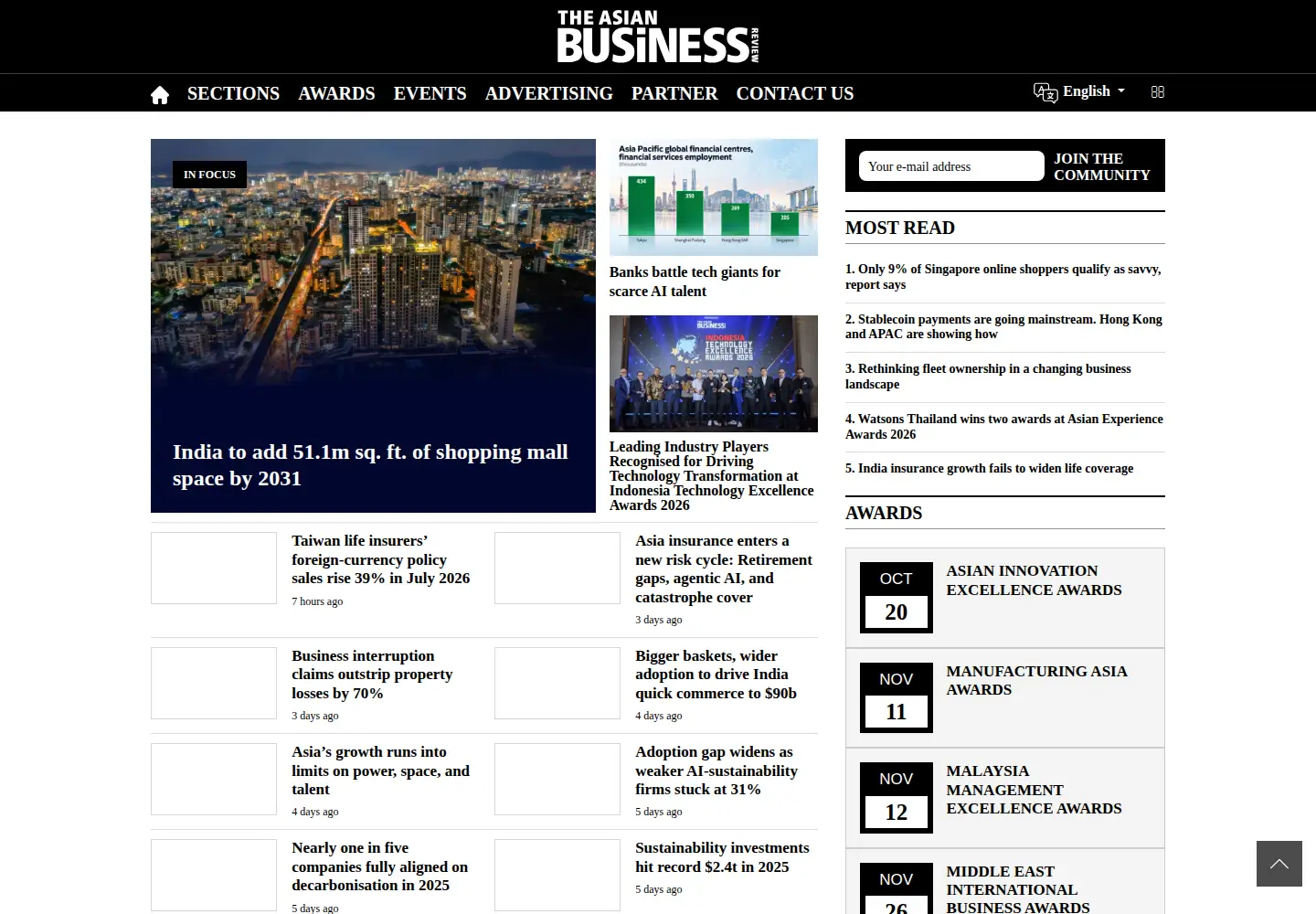
Task: Open Nearly one in five companies article
Action: pyautogui.click(x=380, y=866)
